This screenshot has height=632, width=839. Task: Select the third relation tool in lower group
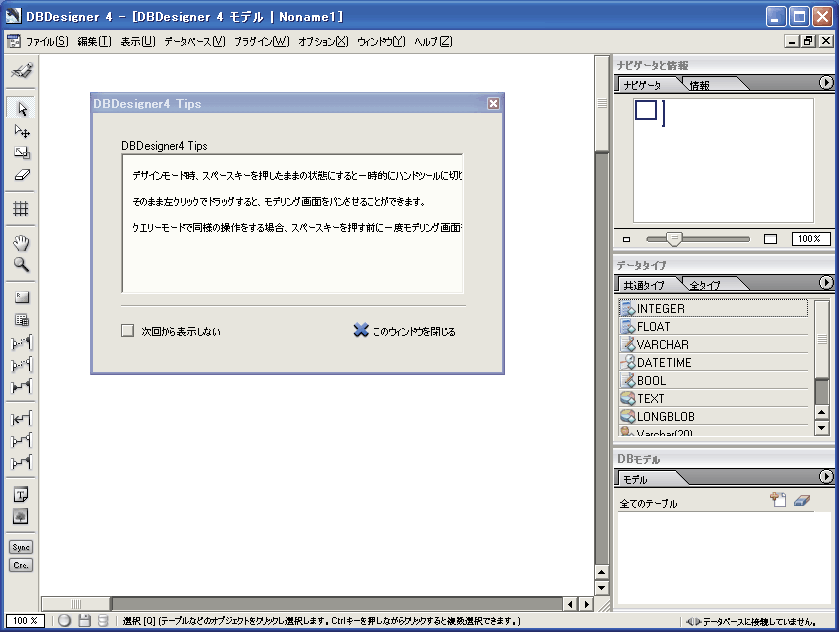(x=21, y=462)
